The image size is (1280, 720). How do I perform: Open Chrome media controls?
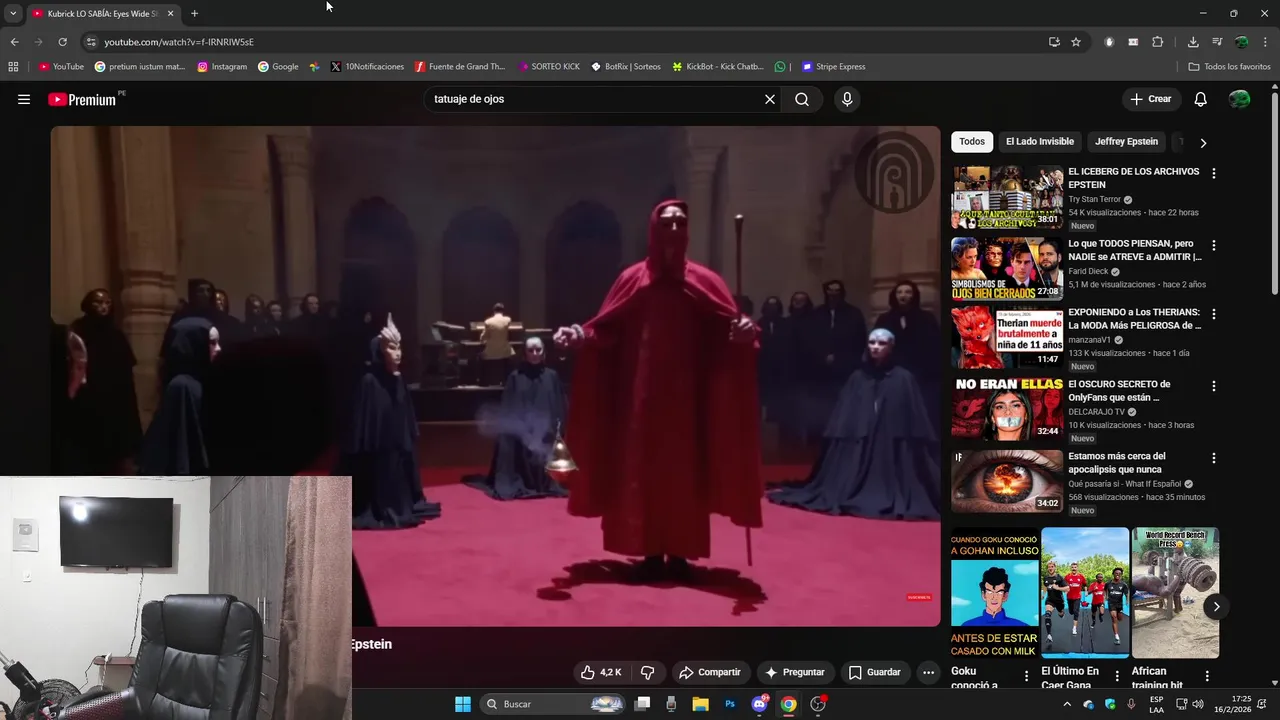(x=1217, y=42)
